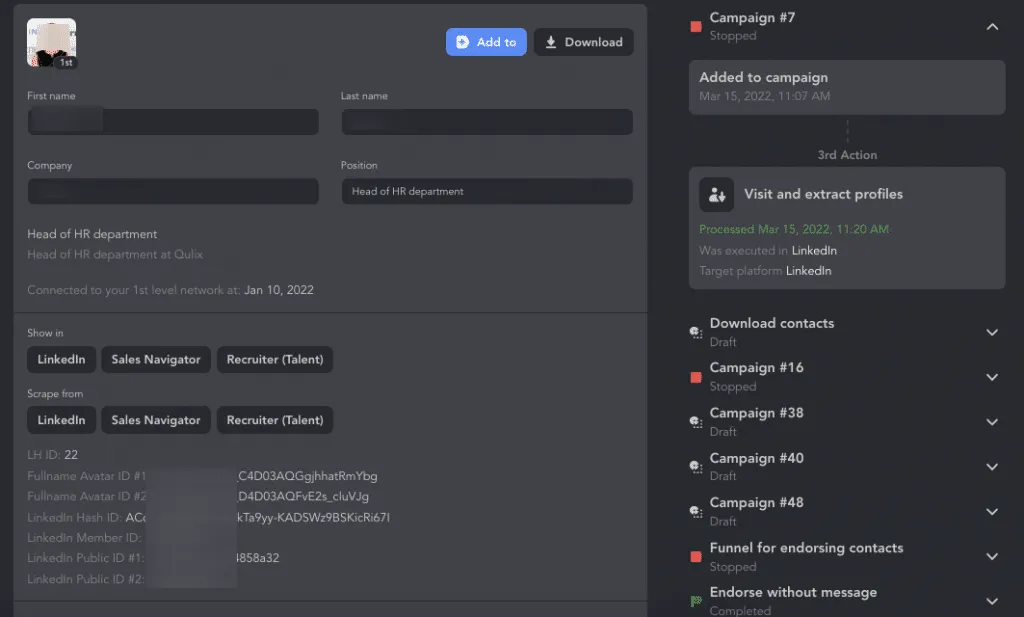
Task: Expand the Campaign #16 chevron
Action: (x=992, y=377)
